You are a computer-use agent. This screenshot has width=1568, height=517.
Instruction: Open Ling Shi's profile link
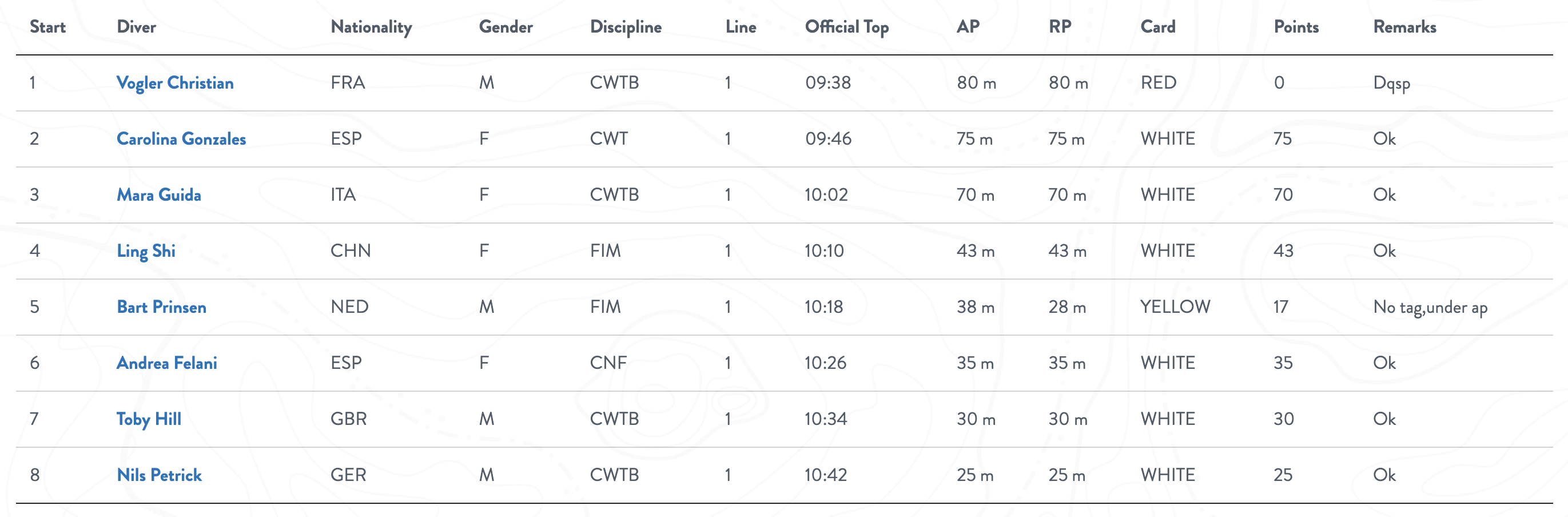click(145, 251)
